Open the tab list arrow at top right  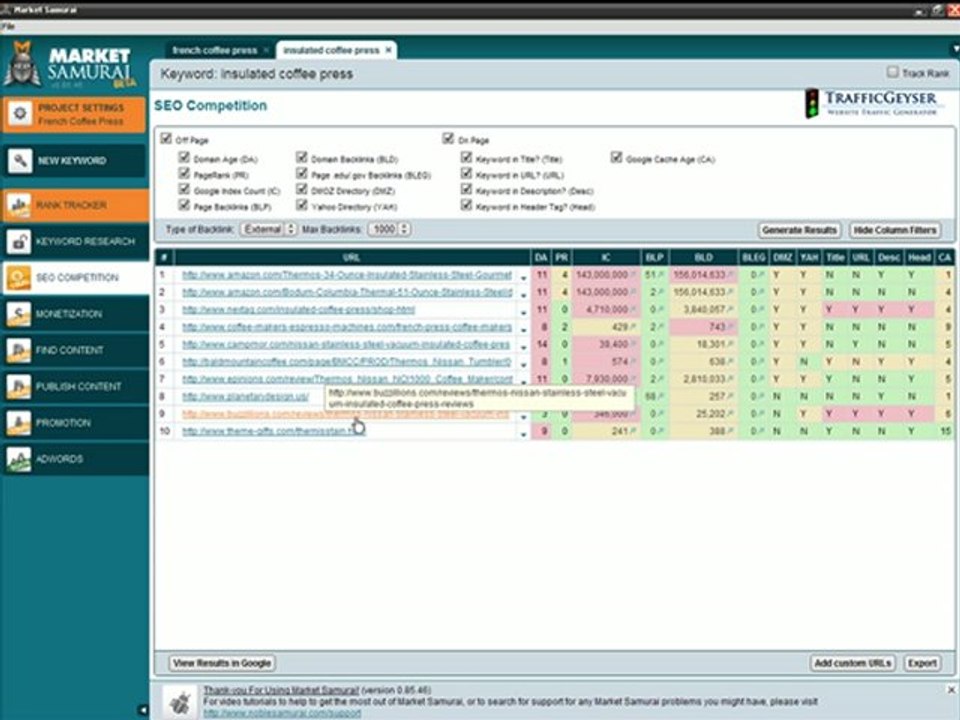954,50
